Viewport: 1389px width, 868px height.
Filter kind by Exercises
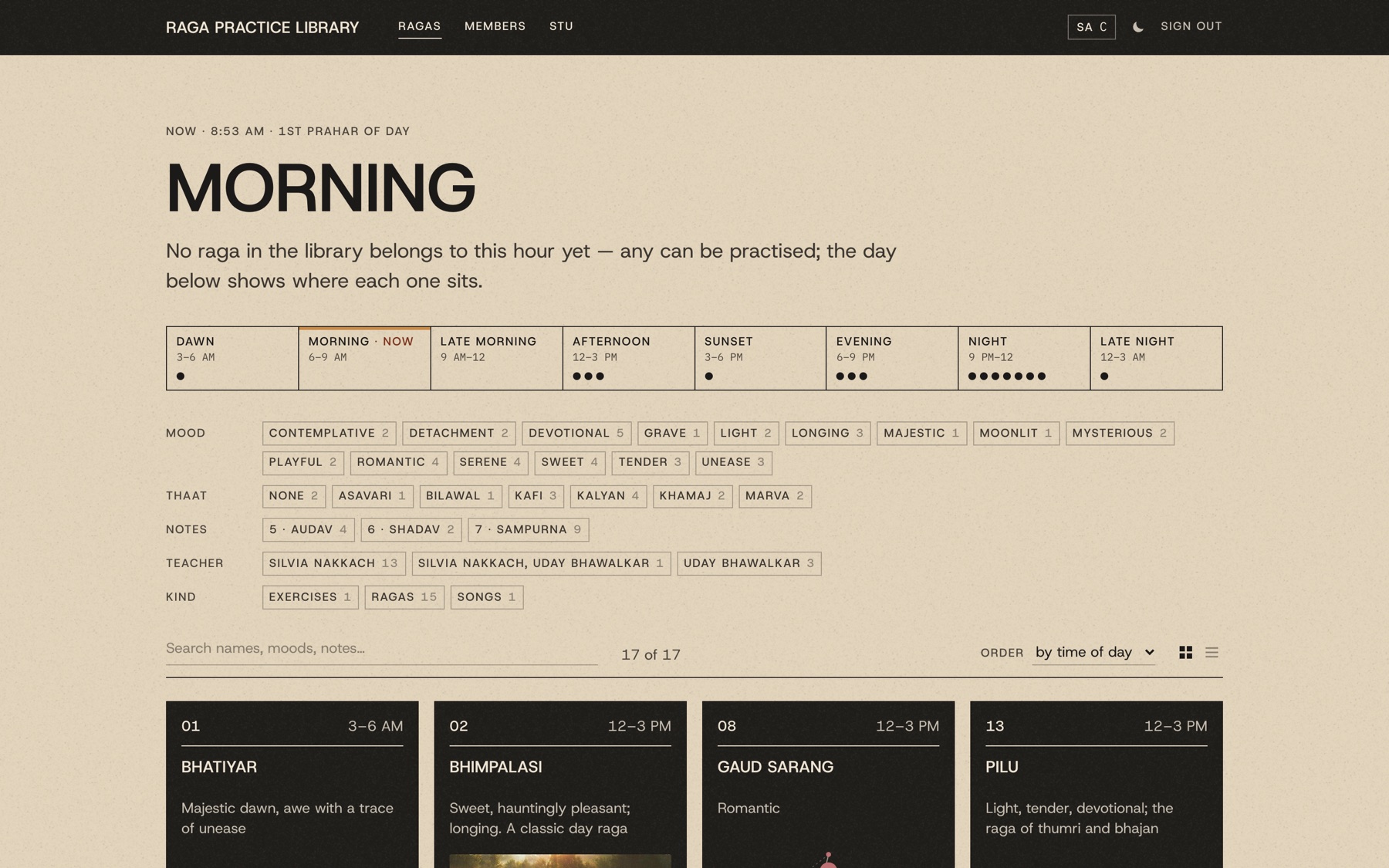pos(310,597)
